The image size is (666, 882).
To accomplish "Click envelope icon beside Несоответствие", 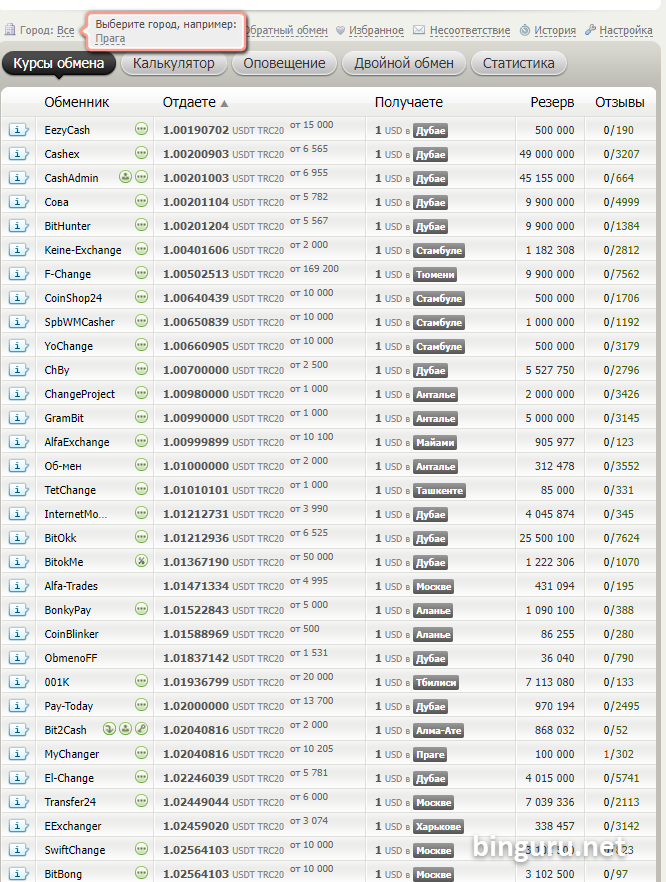I will [419, 30].
